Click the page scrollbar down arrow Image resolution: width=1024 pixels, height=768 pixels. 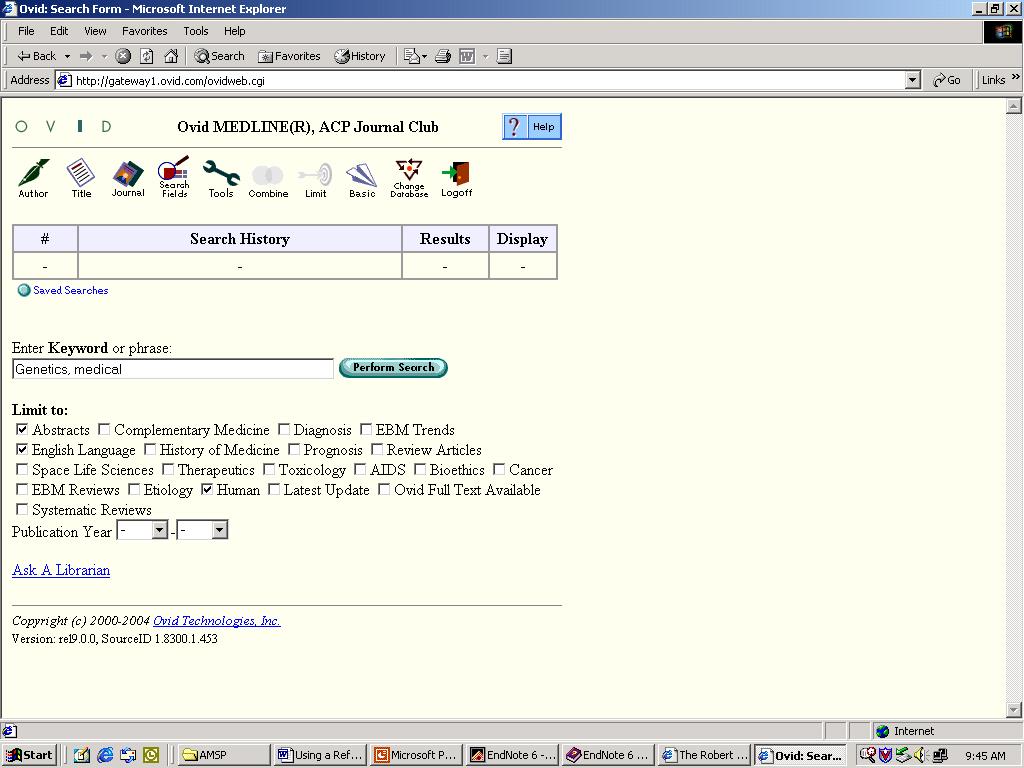(1014, 709)
